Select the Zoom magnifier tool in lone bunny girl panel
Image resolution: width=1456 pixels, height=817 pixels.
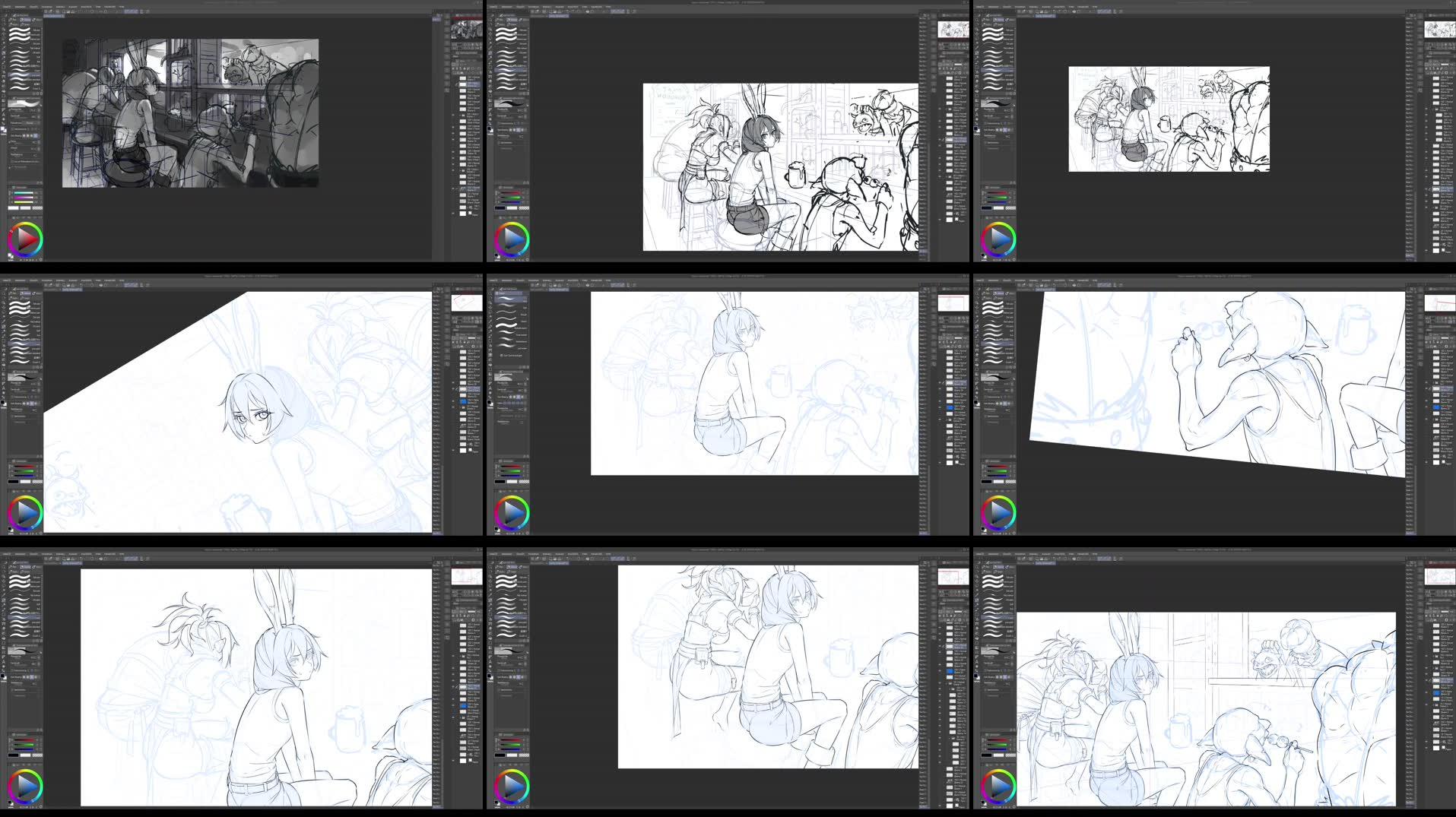coord(491,293)
